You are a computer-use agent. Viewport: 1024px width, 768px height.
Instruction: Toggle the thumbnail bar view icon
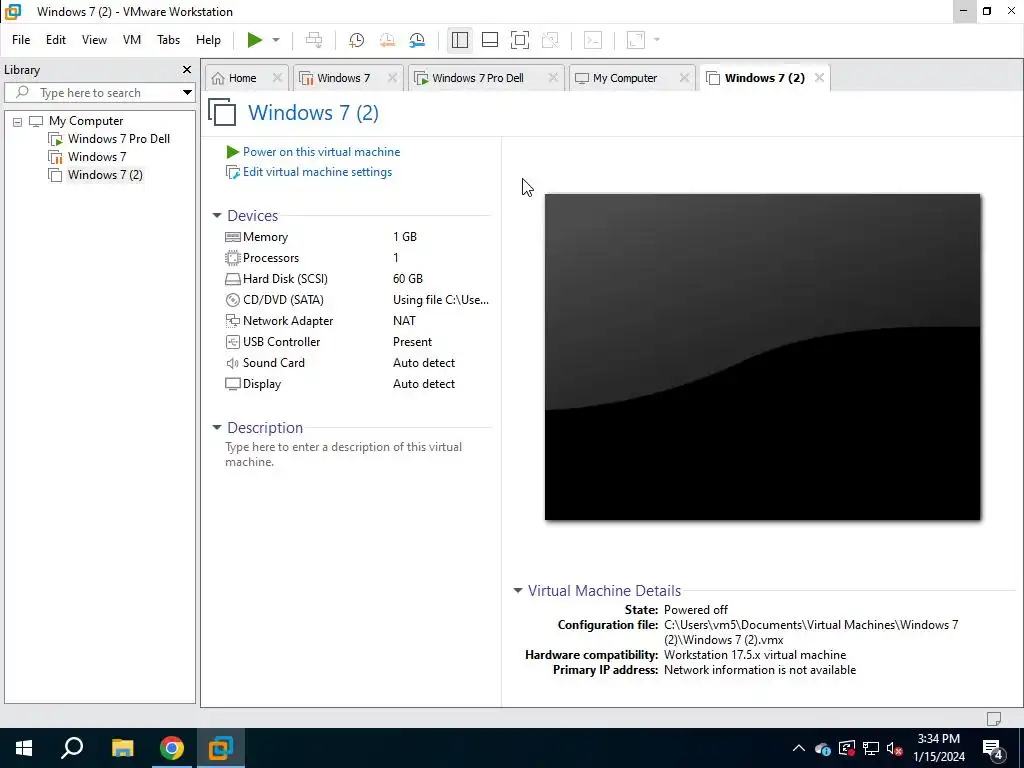(x=490, y=40)
